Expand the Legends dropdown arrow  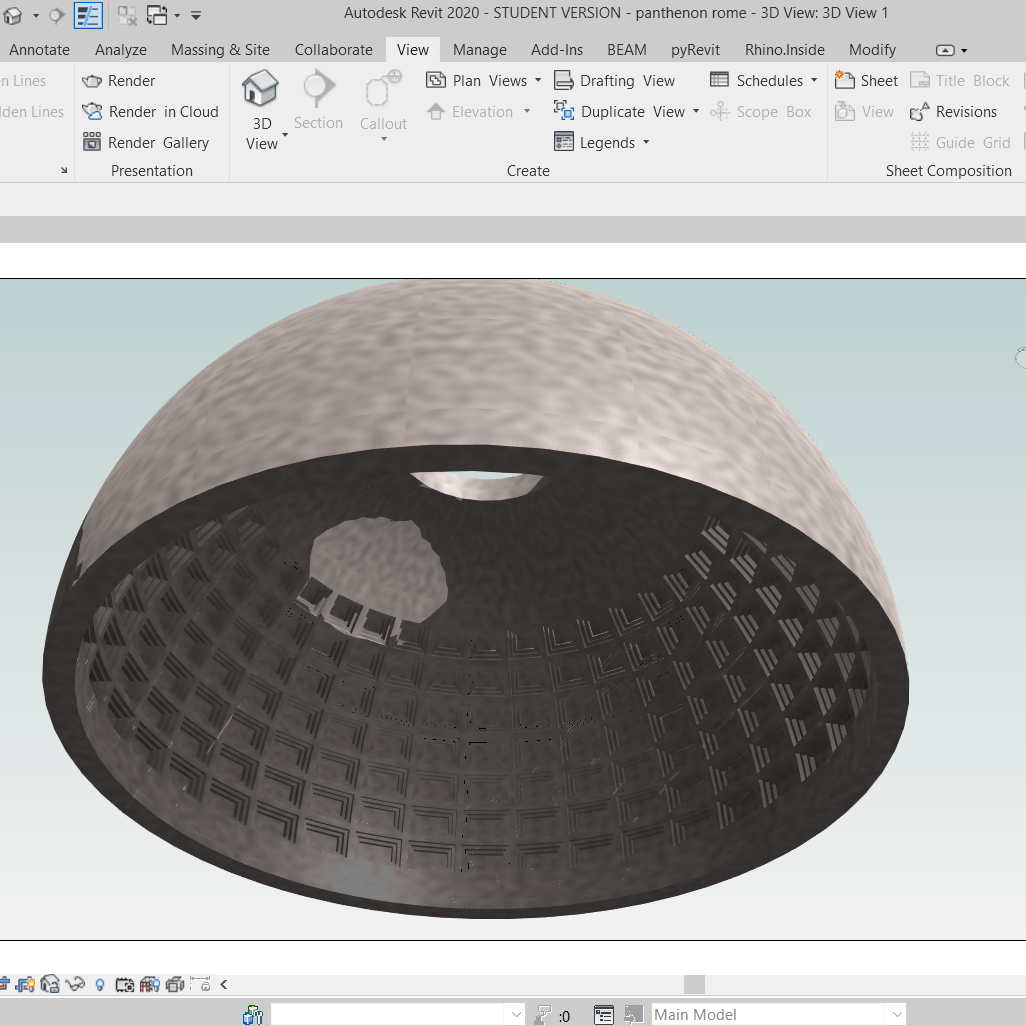click(646, 143)
